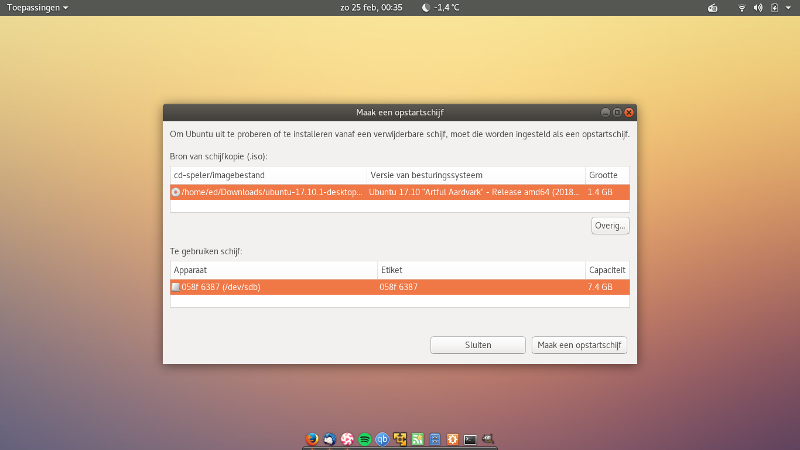The image size is (800, 450).
Task: Click the disc icon of the ISO row
Action: click(x=176, y=192)
